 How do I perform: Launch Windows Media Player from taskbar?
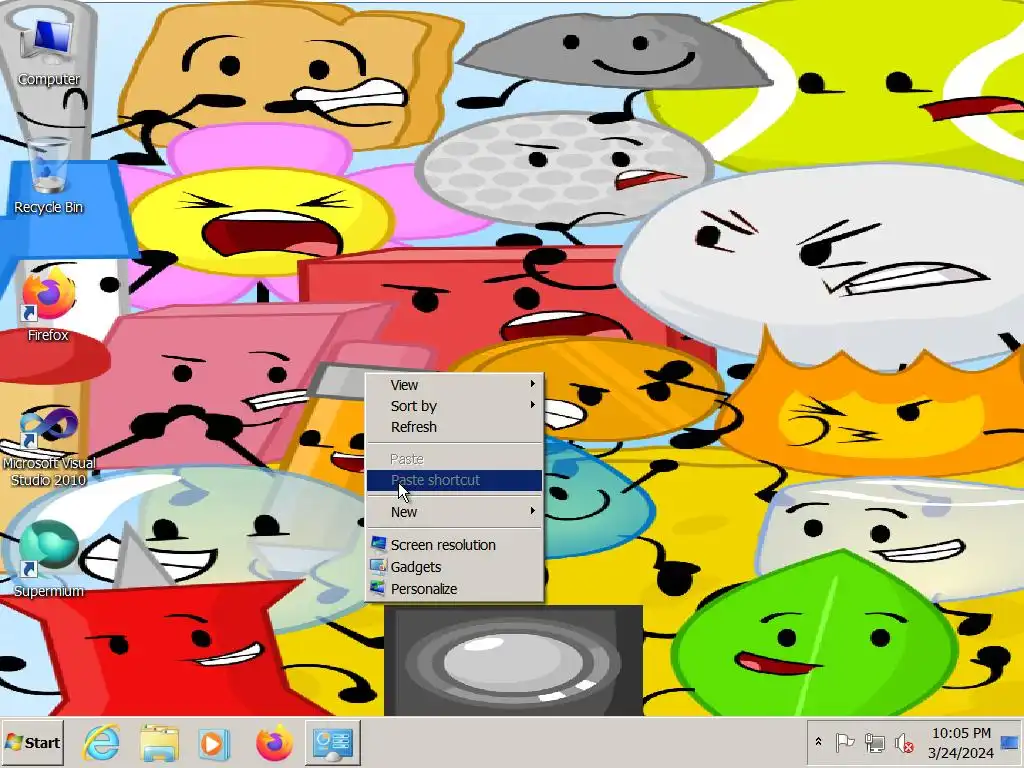(x=214, y=743)
